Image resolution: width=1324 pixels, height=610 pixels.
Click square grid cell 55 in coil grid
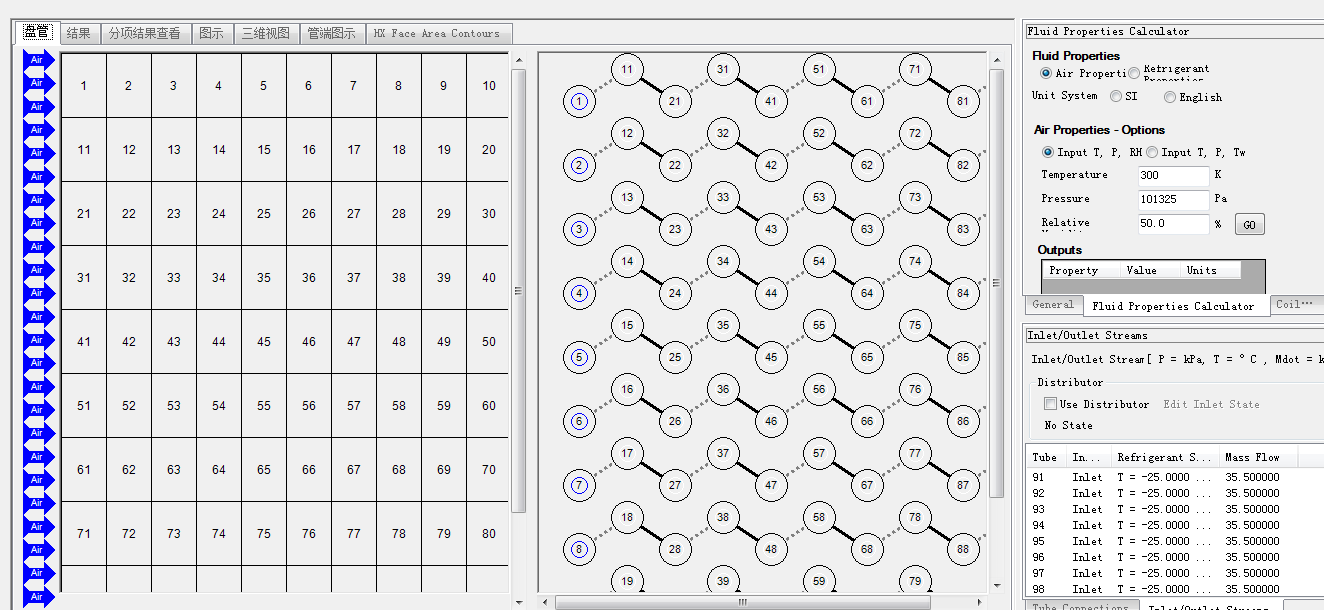[264, 406]
